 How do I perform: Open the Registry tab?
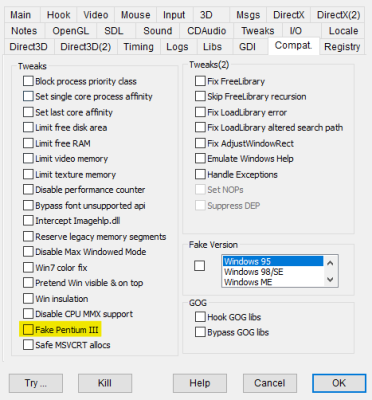tap(342, 47)
